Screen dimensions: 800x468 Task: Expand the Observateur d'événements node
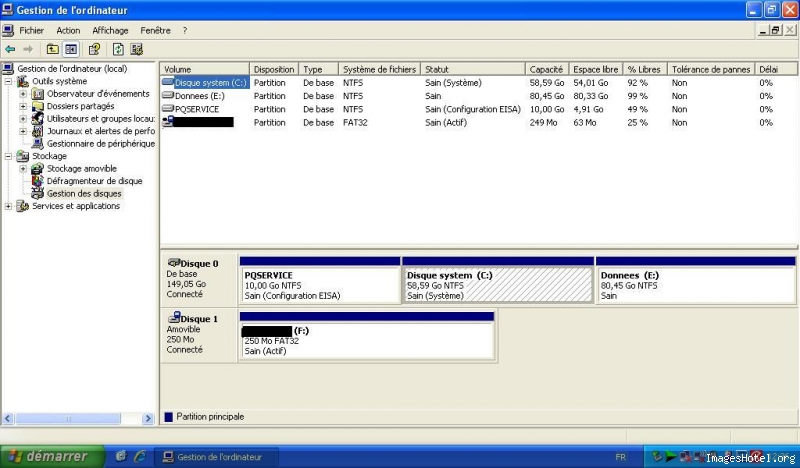coord(23,94)
